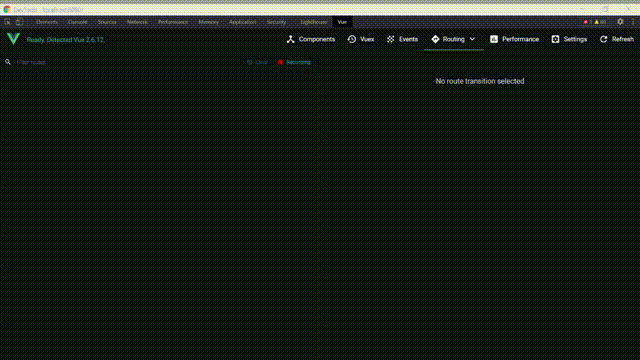The width and height of the screenshot is (640, 360).
Task: Click the No route transition selected text
Action: pos(480,81)
